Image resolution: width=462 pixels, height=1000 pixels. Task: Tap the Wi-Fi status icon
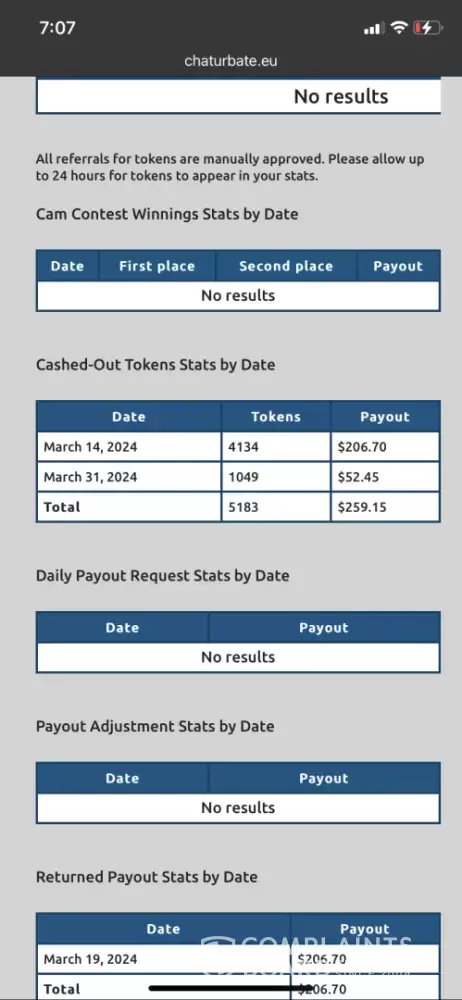click(399, 27)
